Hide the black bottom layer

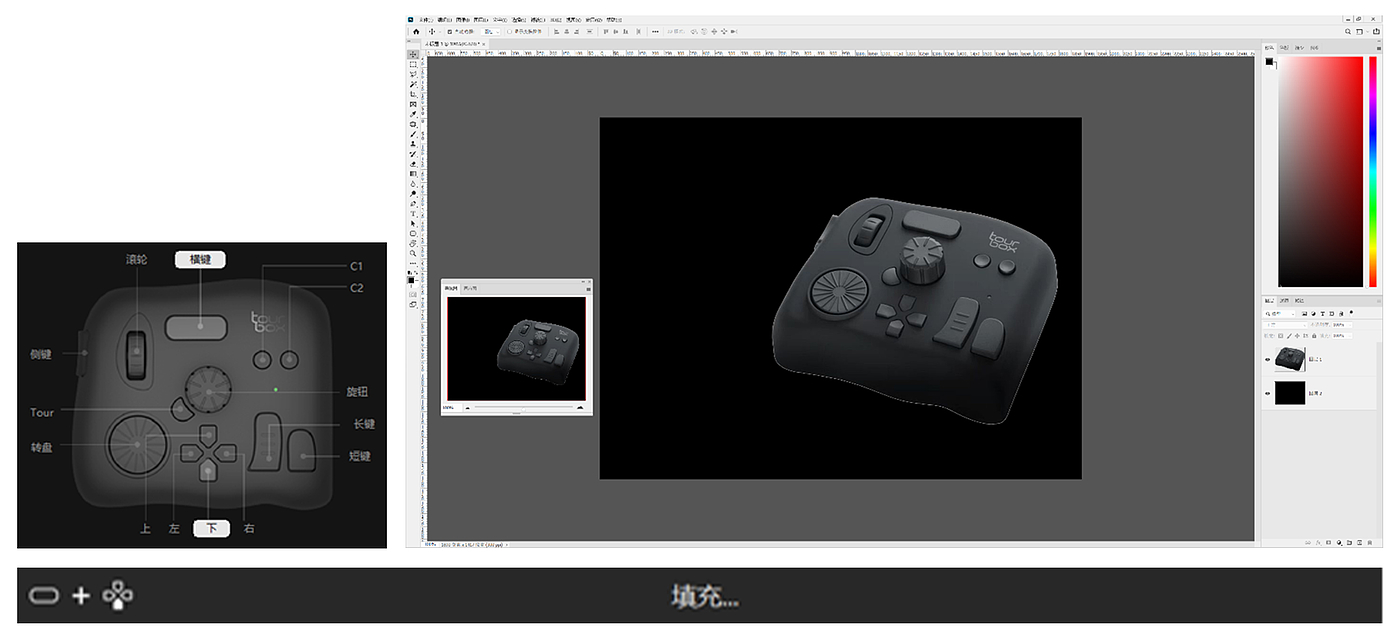1268,393
